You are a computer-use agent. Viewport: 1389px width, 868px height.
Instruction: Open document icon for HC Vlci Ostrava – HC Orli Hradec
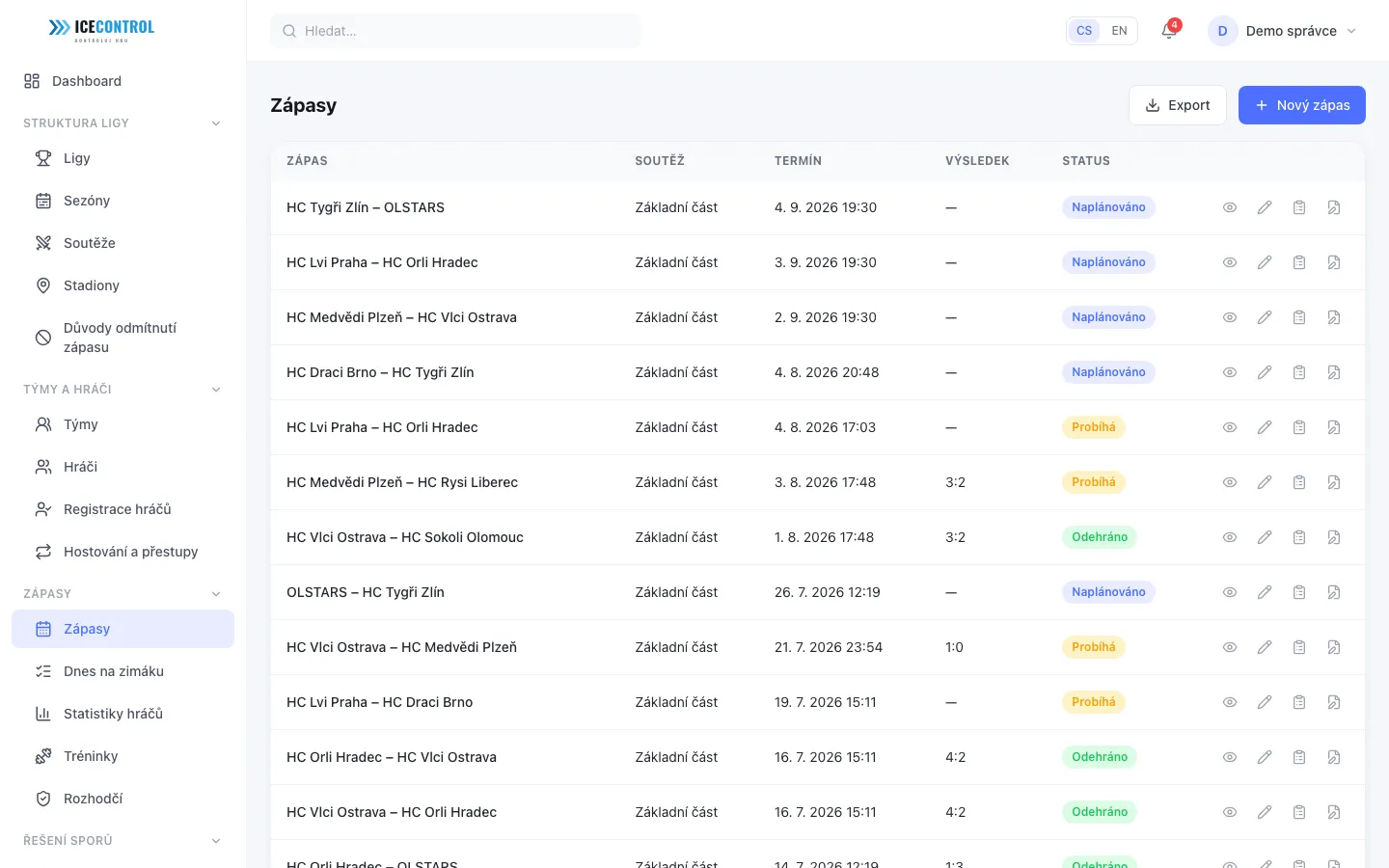point(1334,812)
